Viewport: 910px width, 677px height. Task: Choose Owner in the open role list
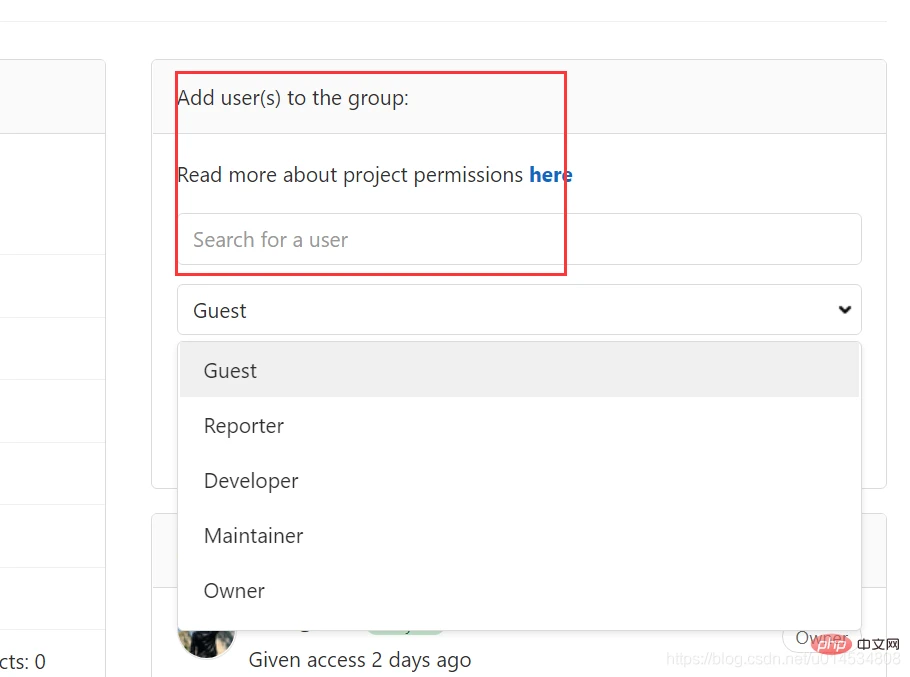coord(234,591)
